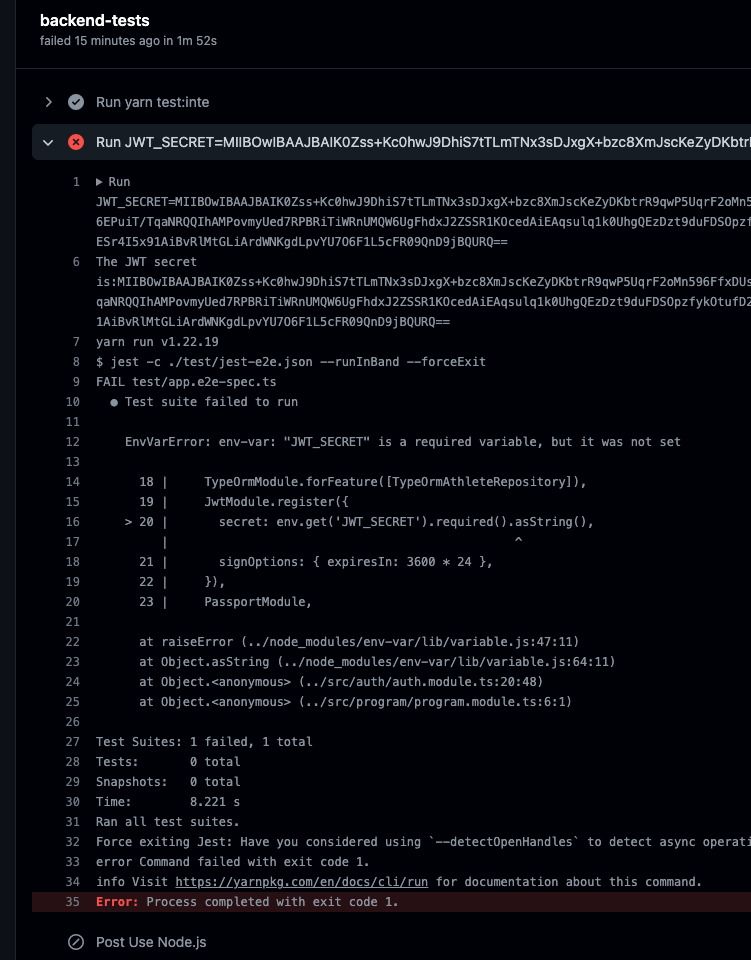The image size is (751, 960).
Task: Click the 'Tests: 0 total' line
Action: pos(168,762)
